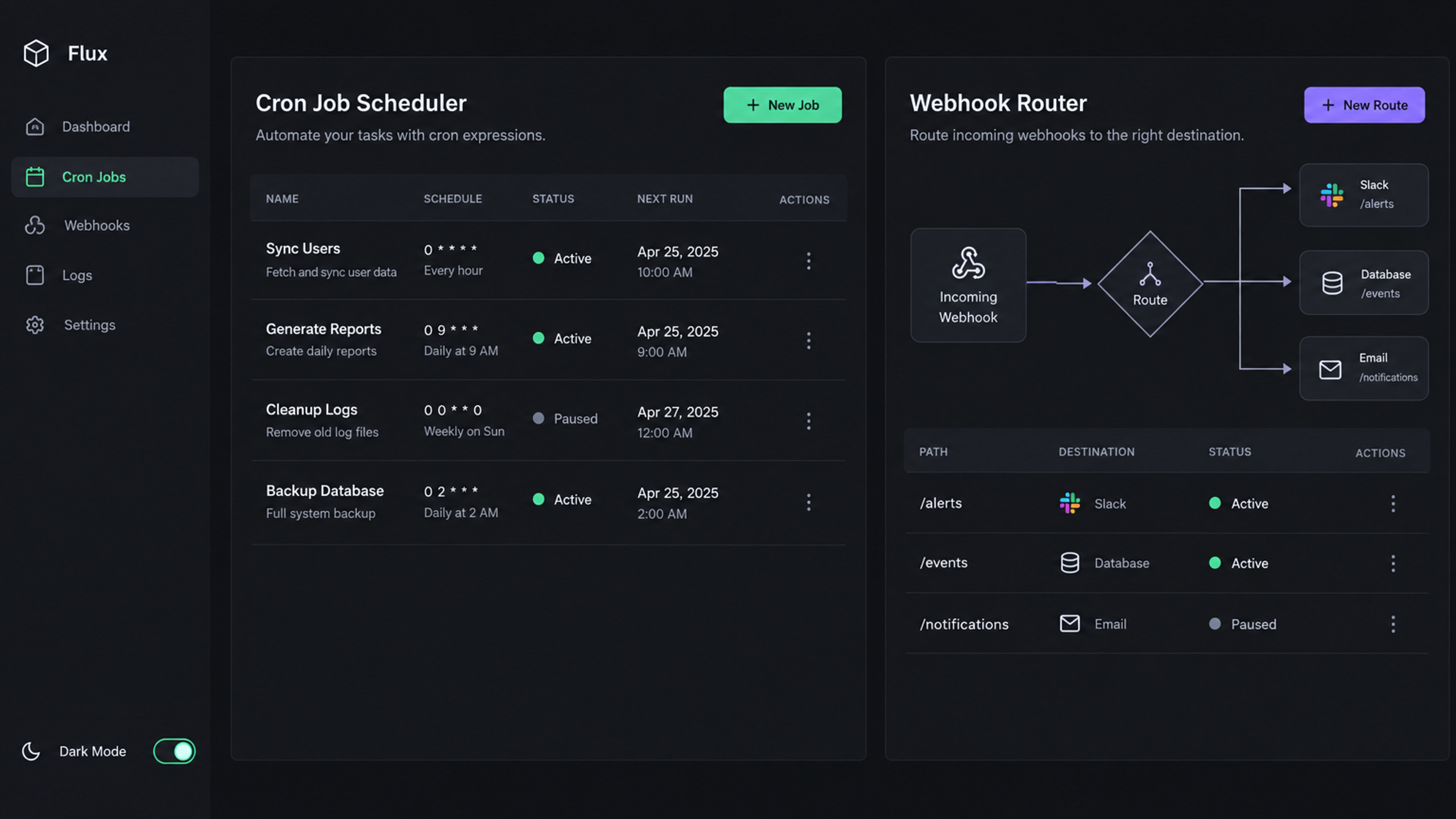1456x819 pixels.
Task: Click the Slack icon in the /alerts diagram card
Action: point(1332,195)
